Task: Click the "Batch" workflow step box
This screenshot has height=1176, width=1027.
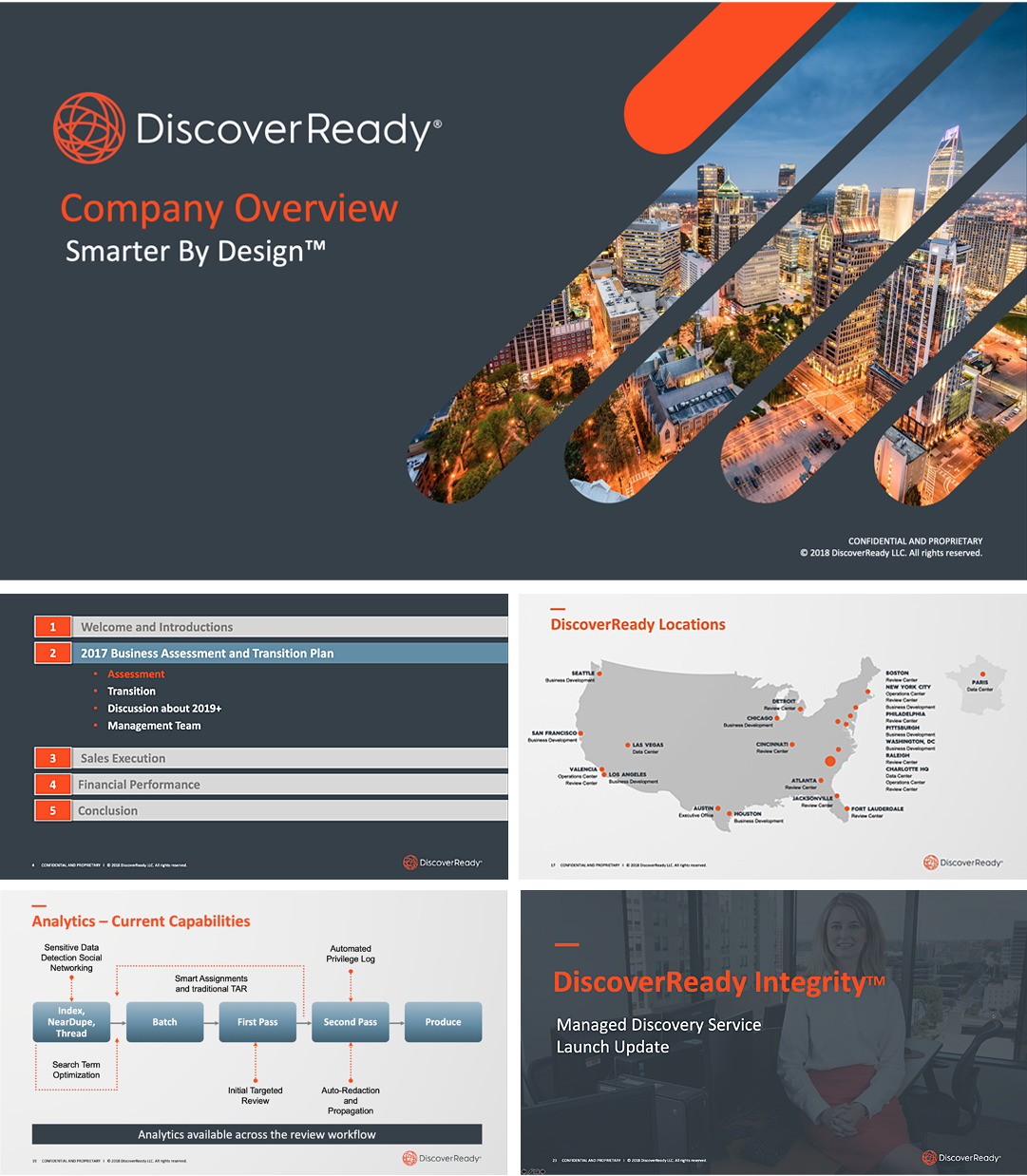Action: pos(164,1021)
